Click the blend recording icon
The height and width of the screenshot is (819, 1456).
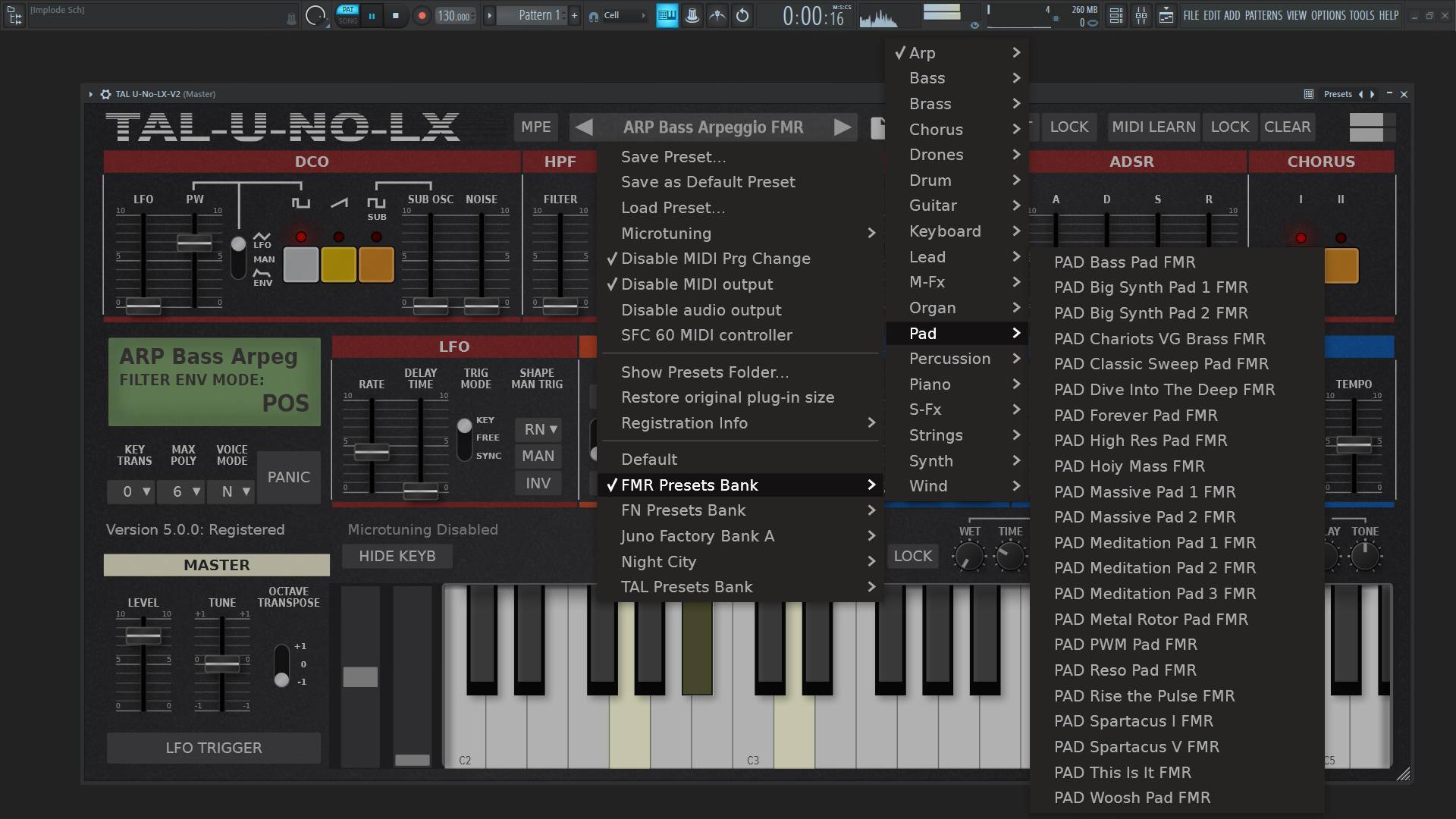coord(717,15)
